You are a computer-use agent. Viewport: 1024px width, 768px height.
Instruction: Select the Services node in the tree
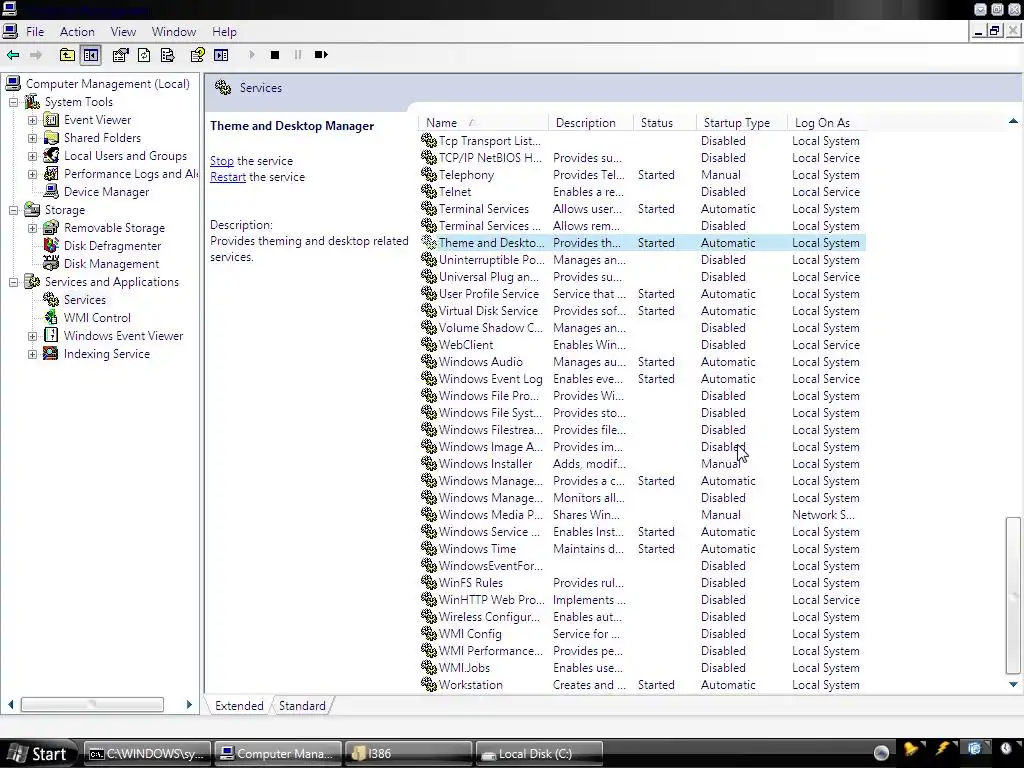pos(85,300)
